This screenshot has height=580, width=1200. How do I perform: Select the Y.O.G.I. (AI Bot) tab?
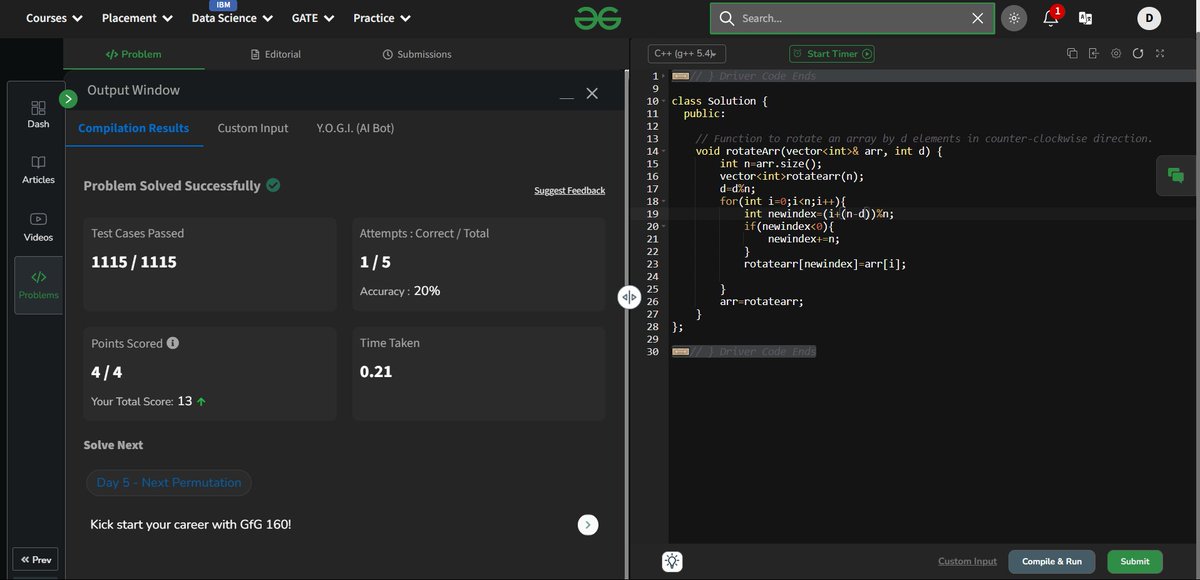coord(355,128)
